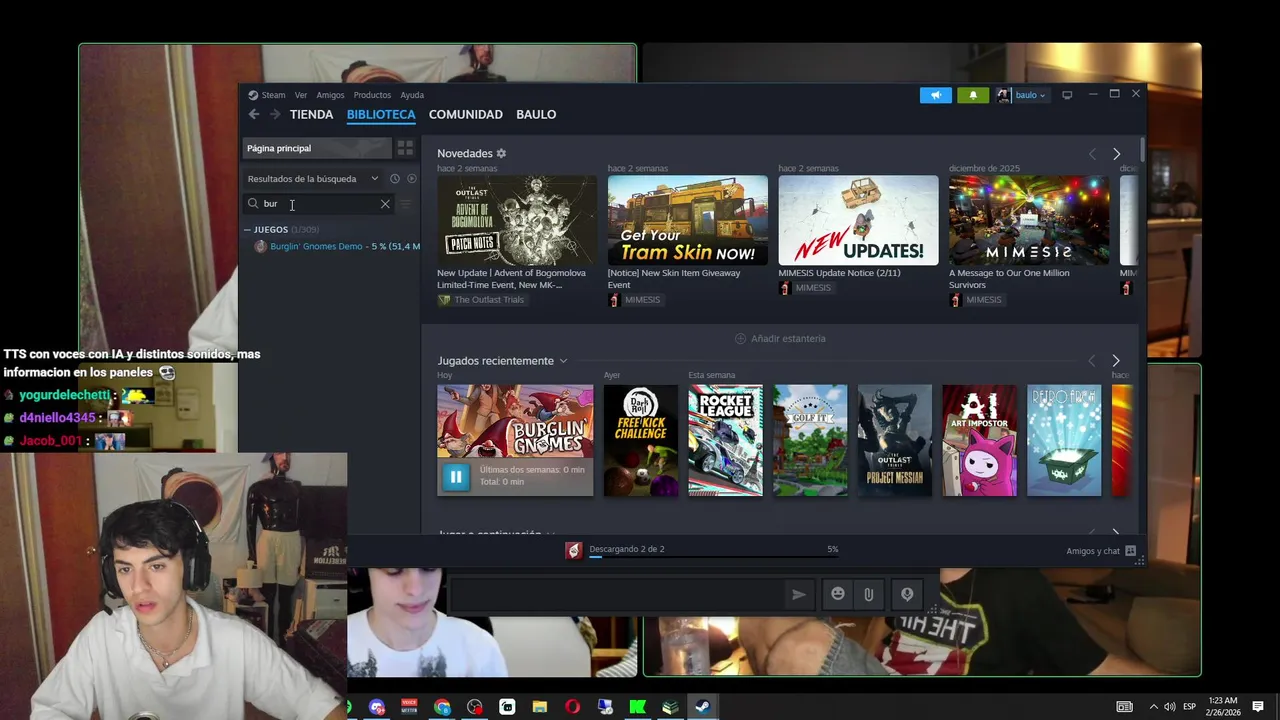Go back with the navigation arrow
Viewport: 1280px width, 720px height.
click(254, 114)
